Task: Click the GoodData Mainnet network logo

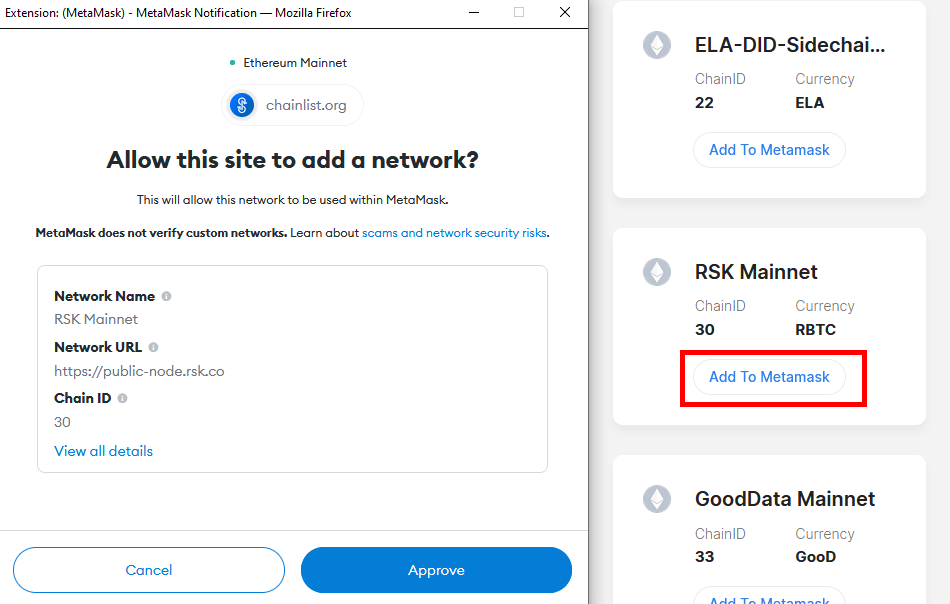Action: point(656,498)
